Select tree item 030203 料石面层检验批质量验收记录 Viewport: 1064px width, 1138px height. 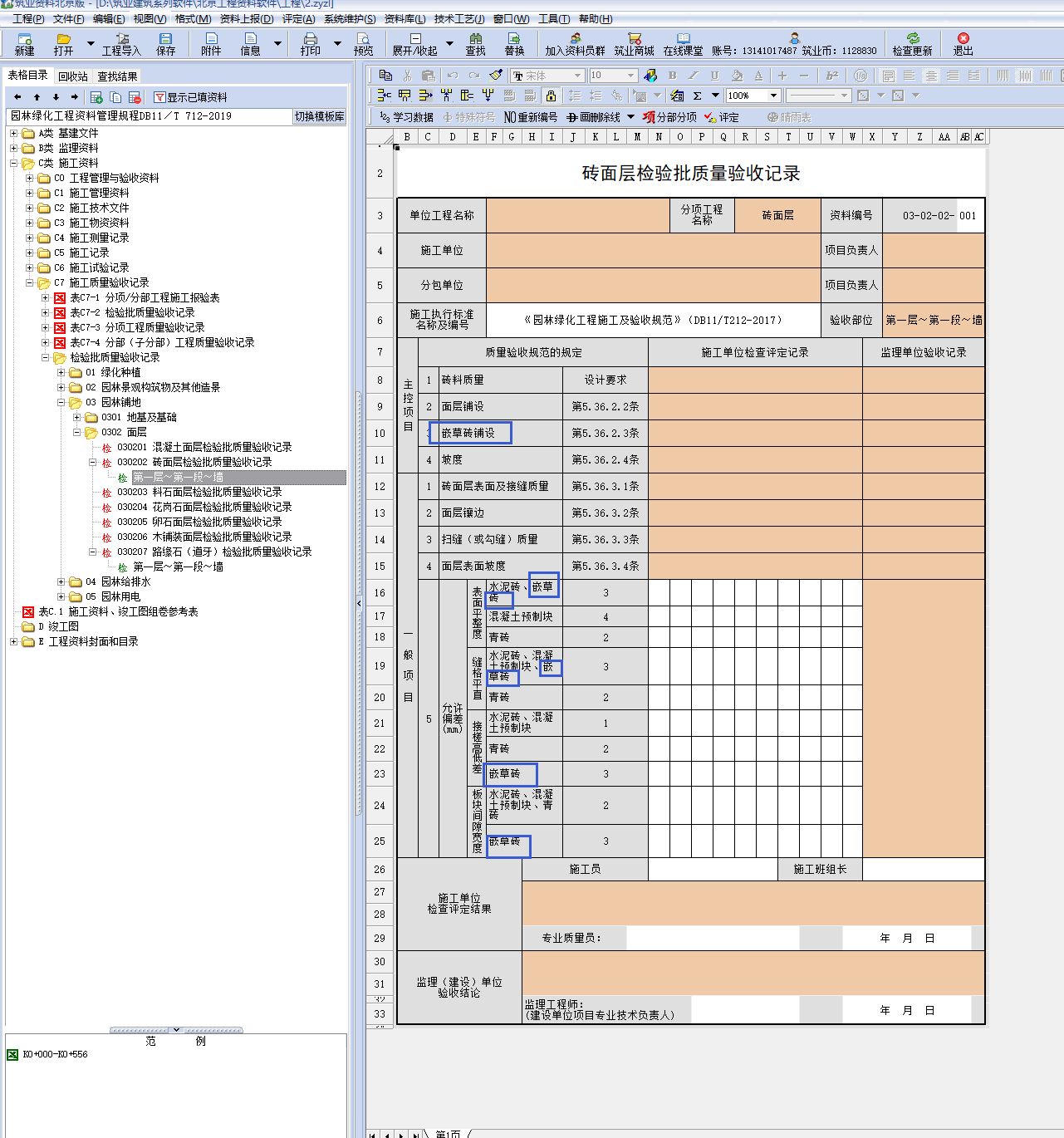(x=199, y=492)
